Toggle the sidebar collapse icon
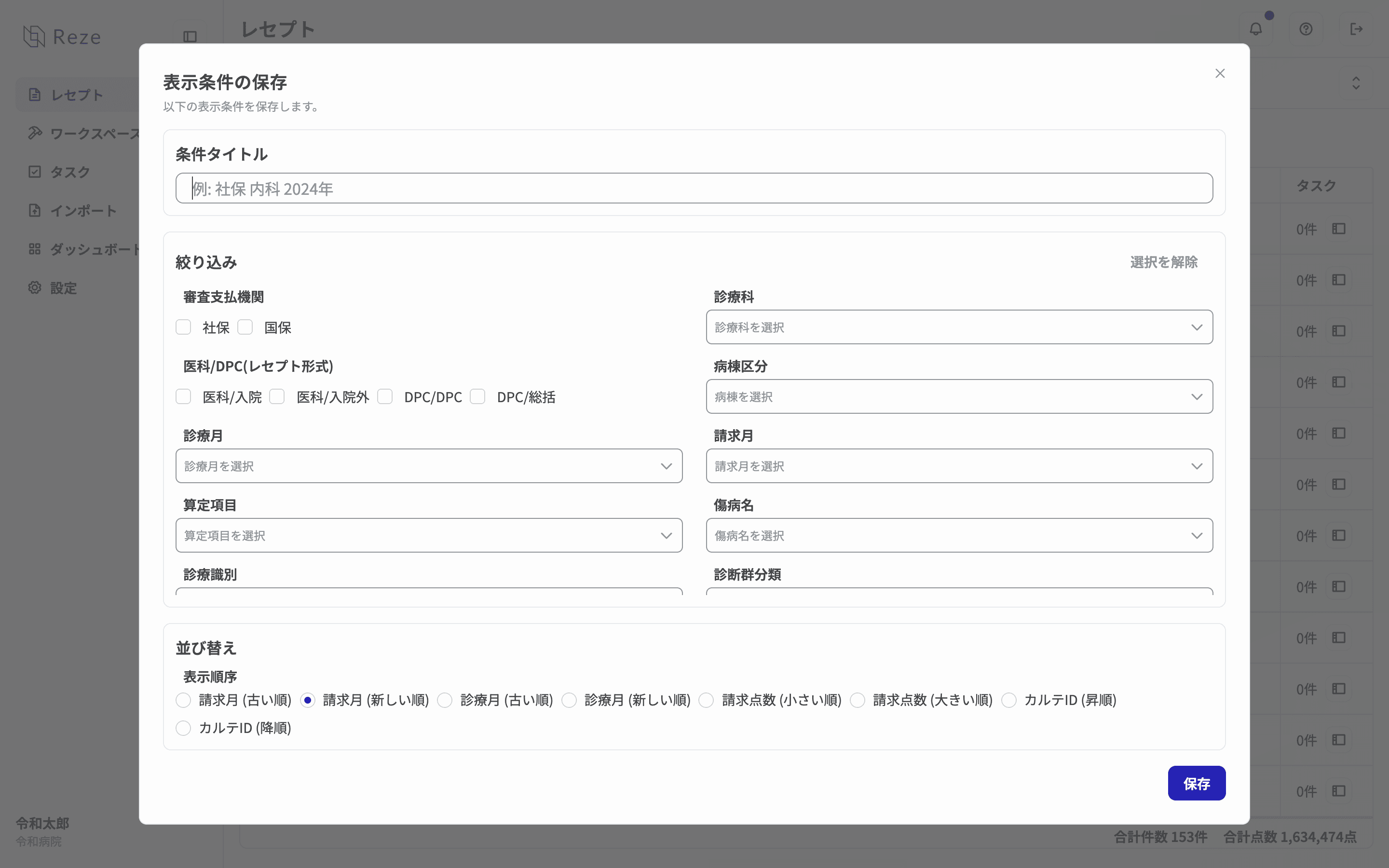This screenshot has height=868, width=1389. 190,37
